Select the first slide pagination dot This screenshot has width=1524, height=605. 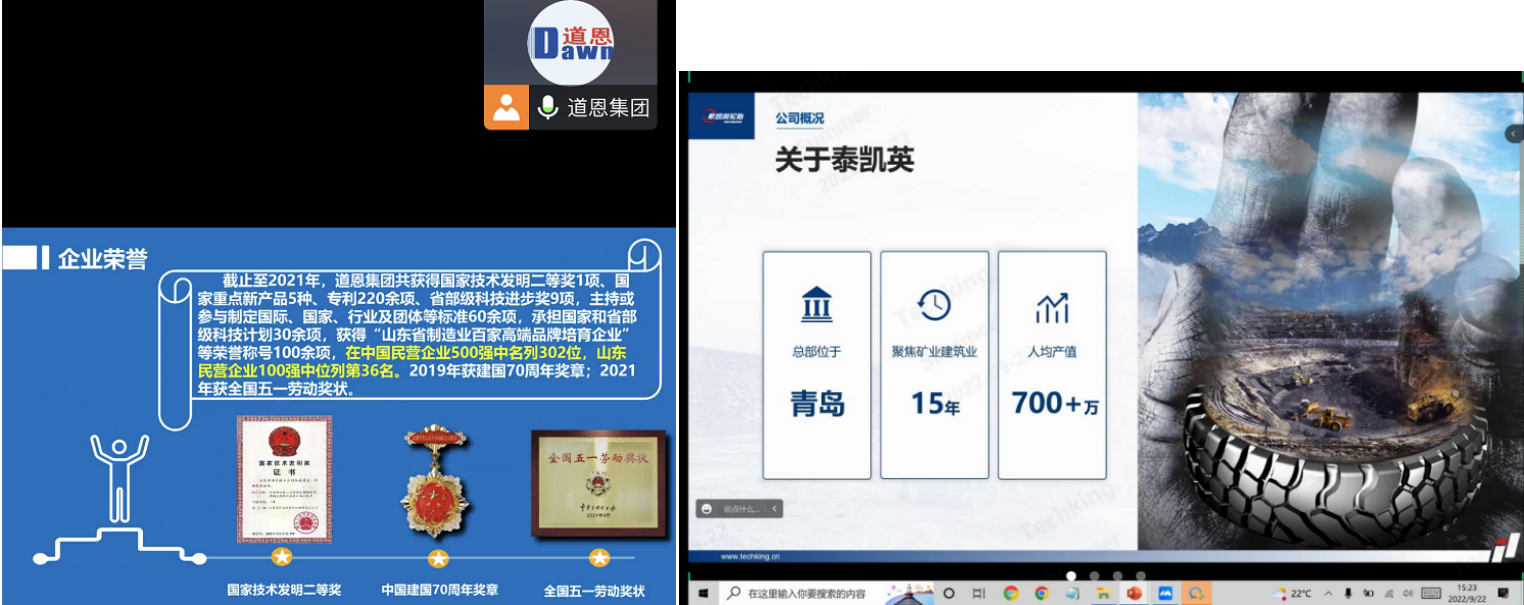pos(1071,576)
